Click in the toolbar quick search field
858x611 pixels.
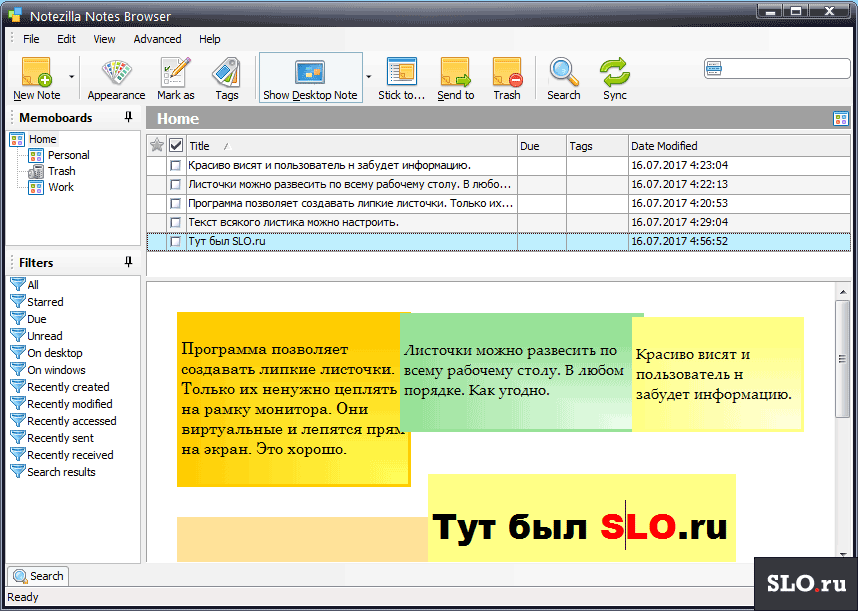[777, 69]
